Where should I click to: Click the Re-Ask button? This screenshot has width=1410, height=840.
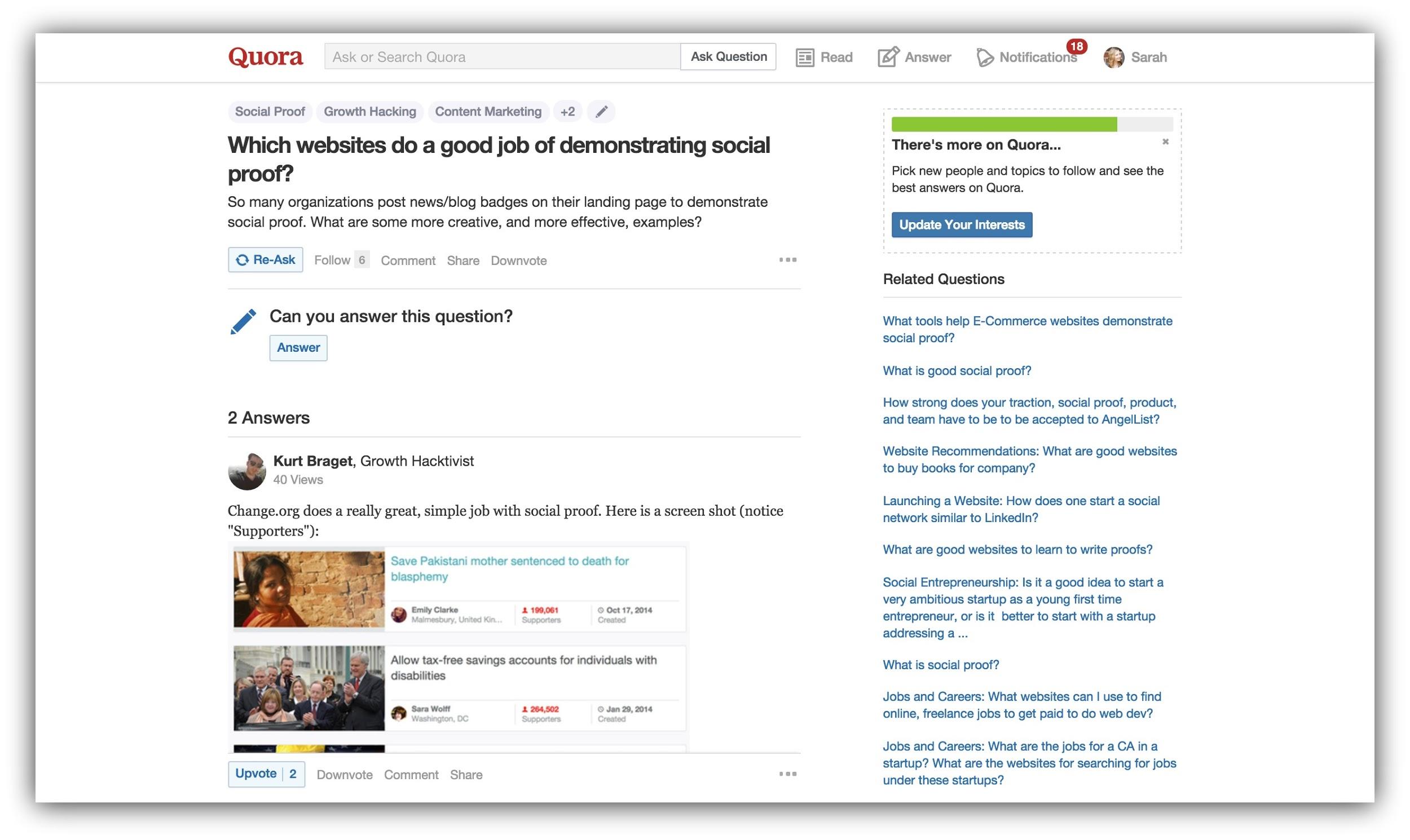click(266, 260)
